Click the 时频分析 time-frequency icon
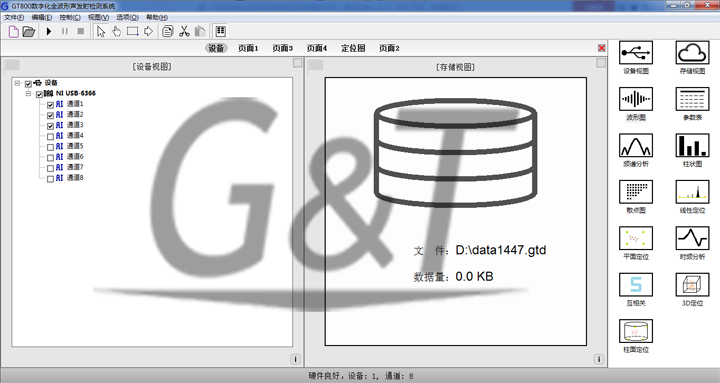The height and width of the screenshot is (383, 720). click(692, 238)
